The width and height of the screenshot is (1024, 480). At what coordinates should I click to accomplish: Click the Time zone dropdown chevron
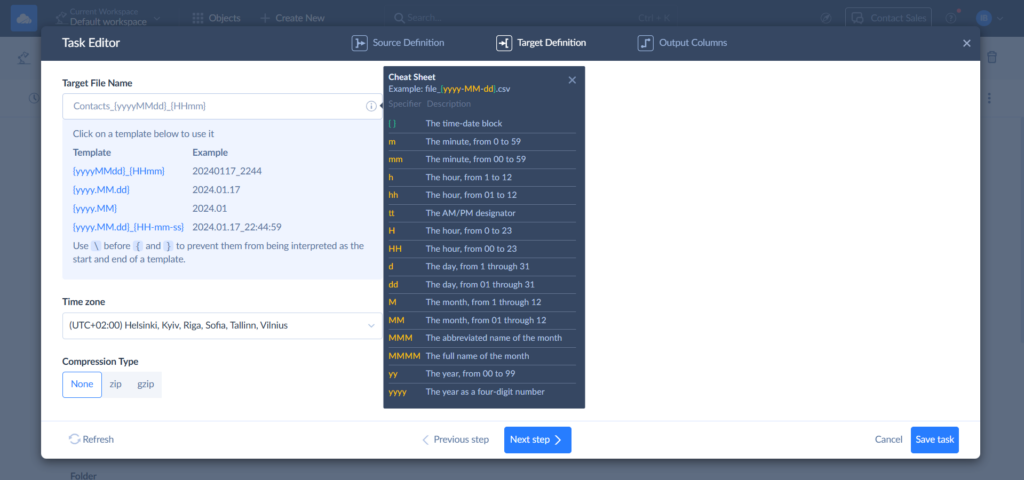point(371,325)
